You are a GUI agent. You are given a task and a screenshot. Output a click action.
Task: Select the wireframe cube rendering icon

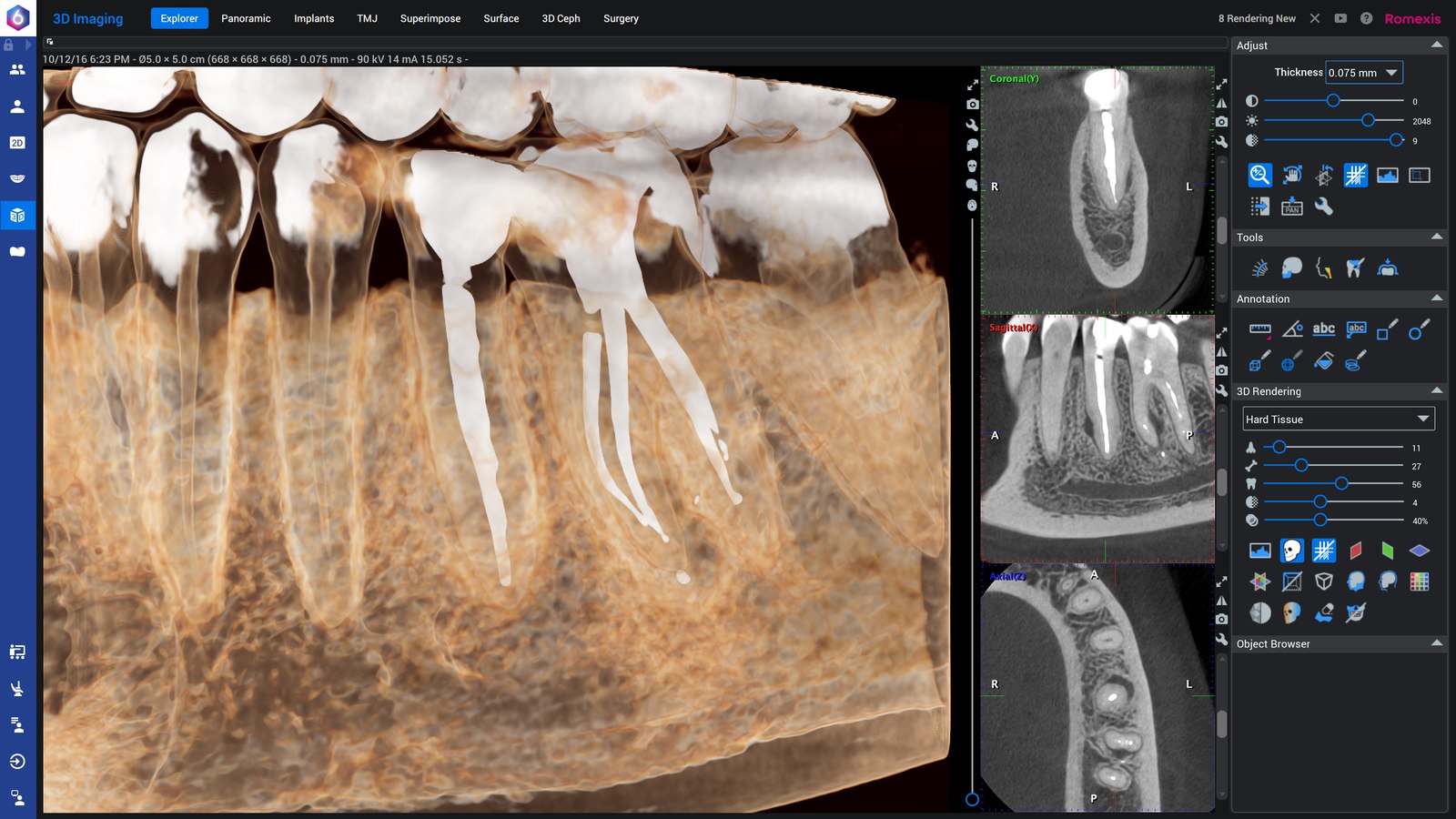[1324, 581]
